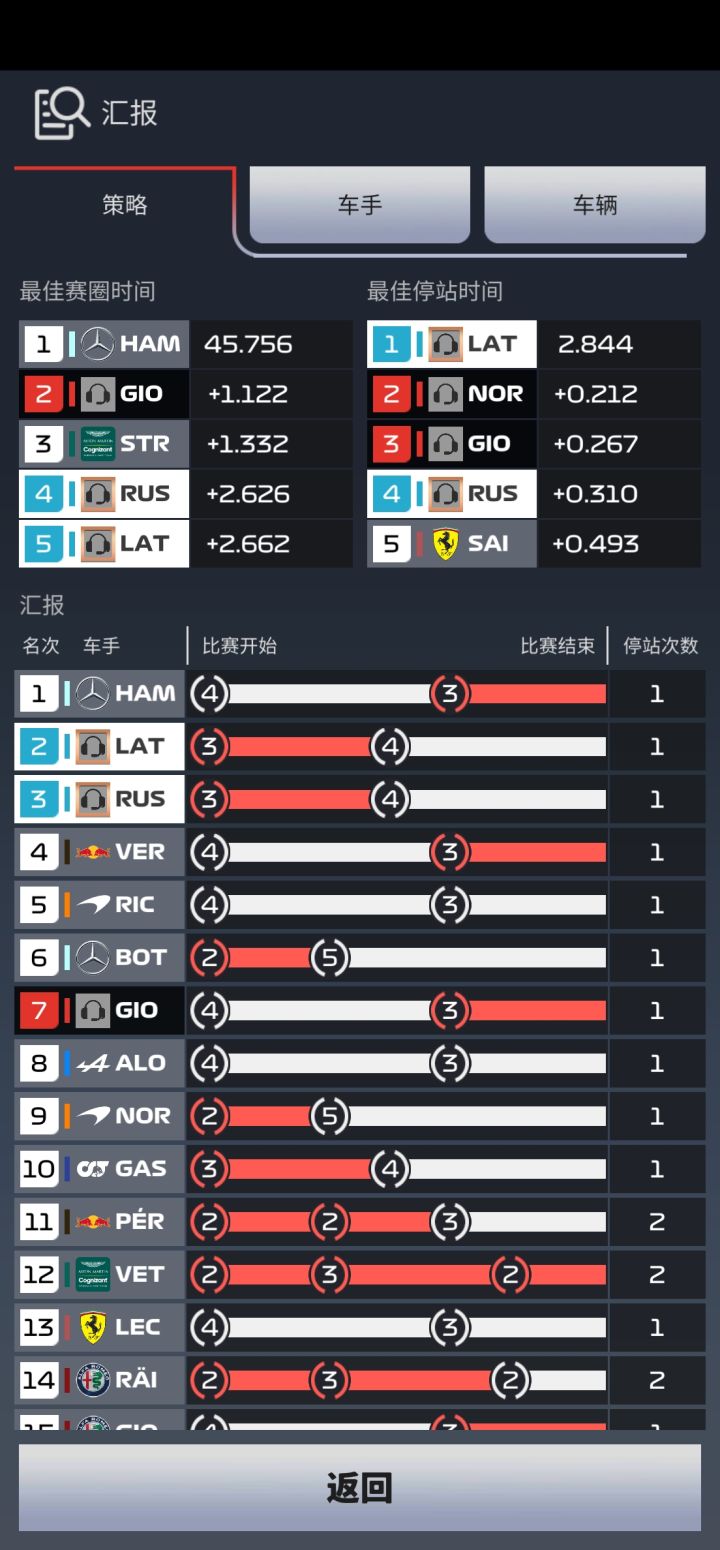The height and width of the screenshot is (1550, 720).
Task: Click the 停站次数 column header
Action: pos(660,646)
